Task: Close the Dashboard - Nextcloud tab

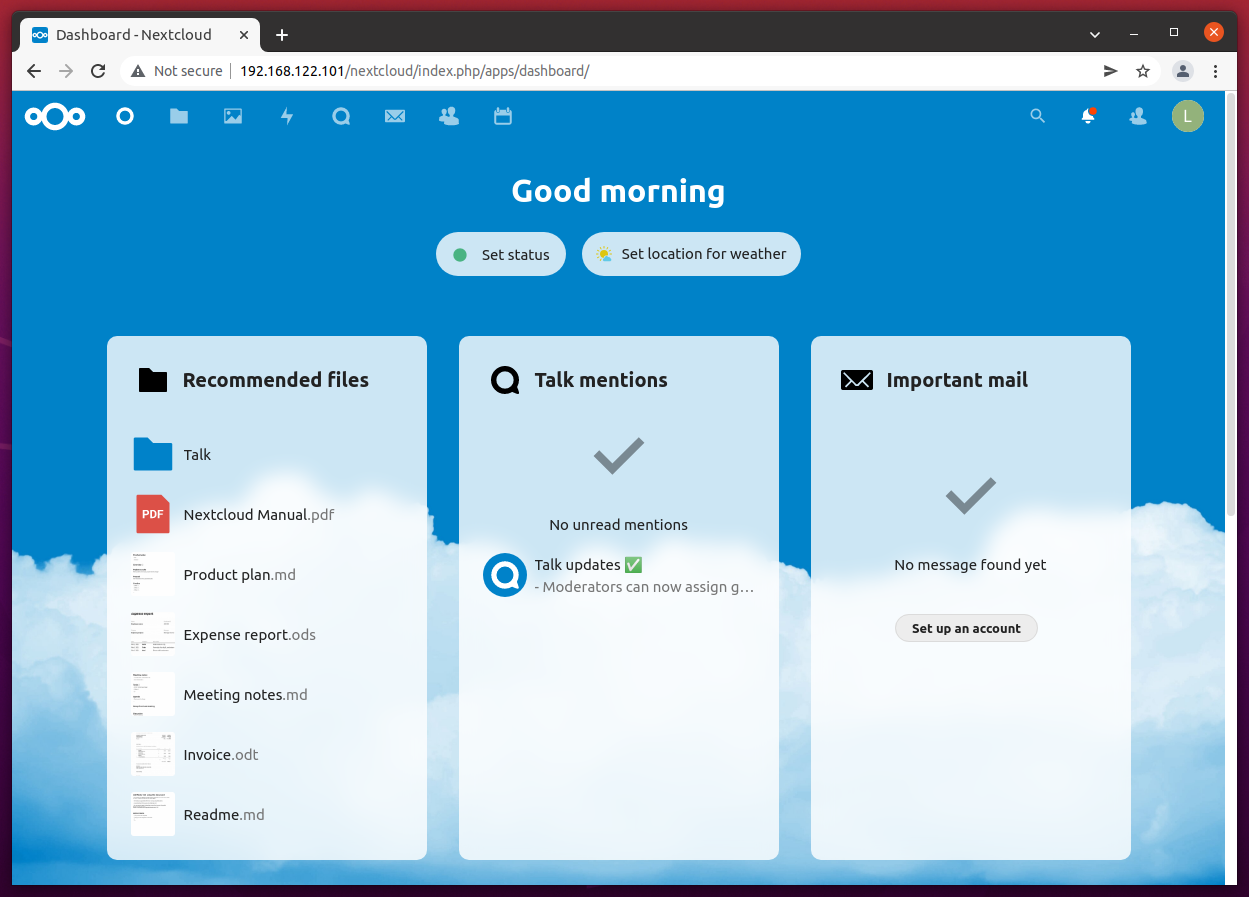Action: [244, 34]
